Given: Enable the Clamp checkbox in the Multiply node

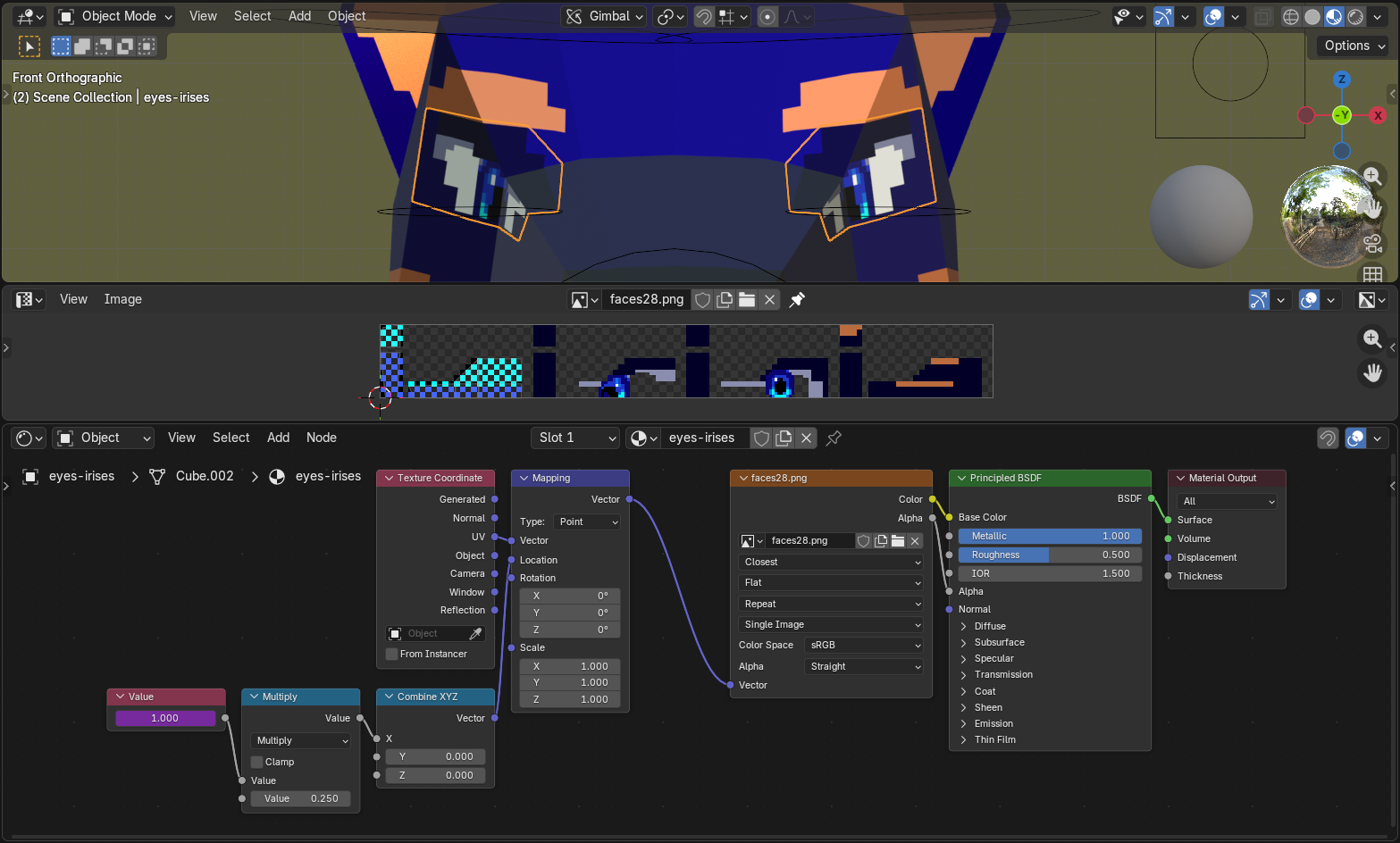Looking at the screenshot, I should 257,762.
